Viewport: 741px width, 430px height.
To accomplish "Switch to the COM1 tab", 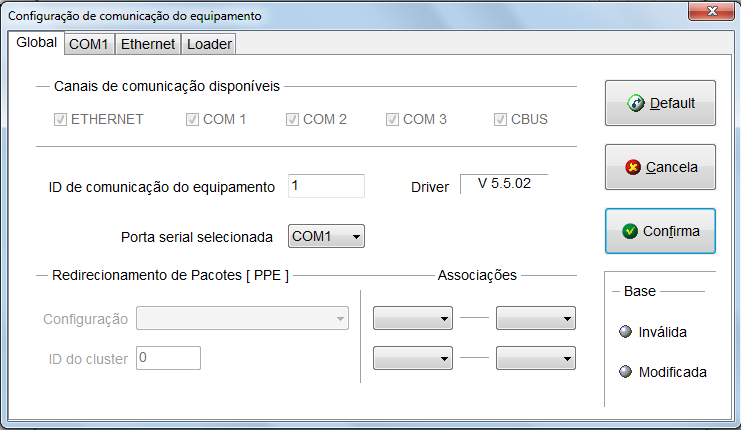I will pyautogui.click(x=89, y=44).
